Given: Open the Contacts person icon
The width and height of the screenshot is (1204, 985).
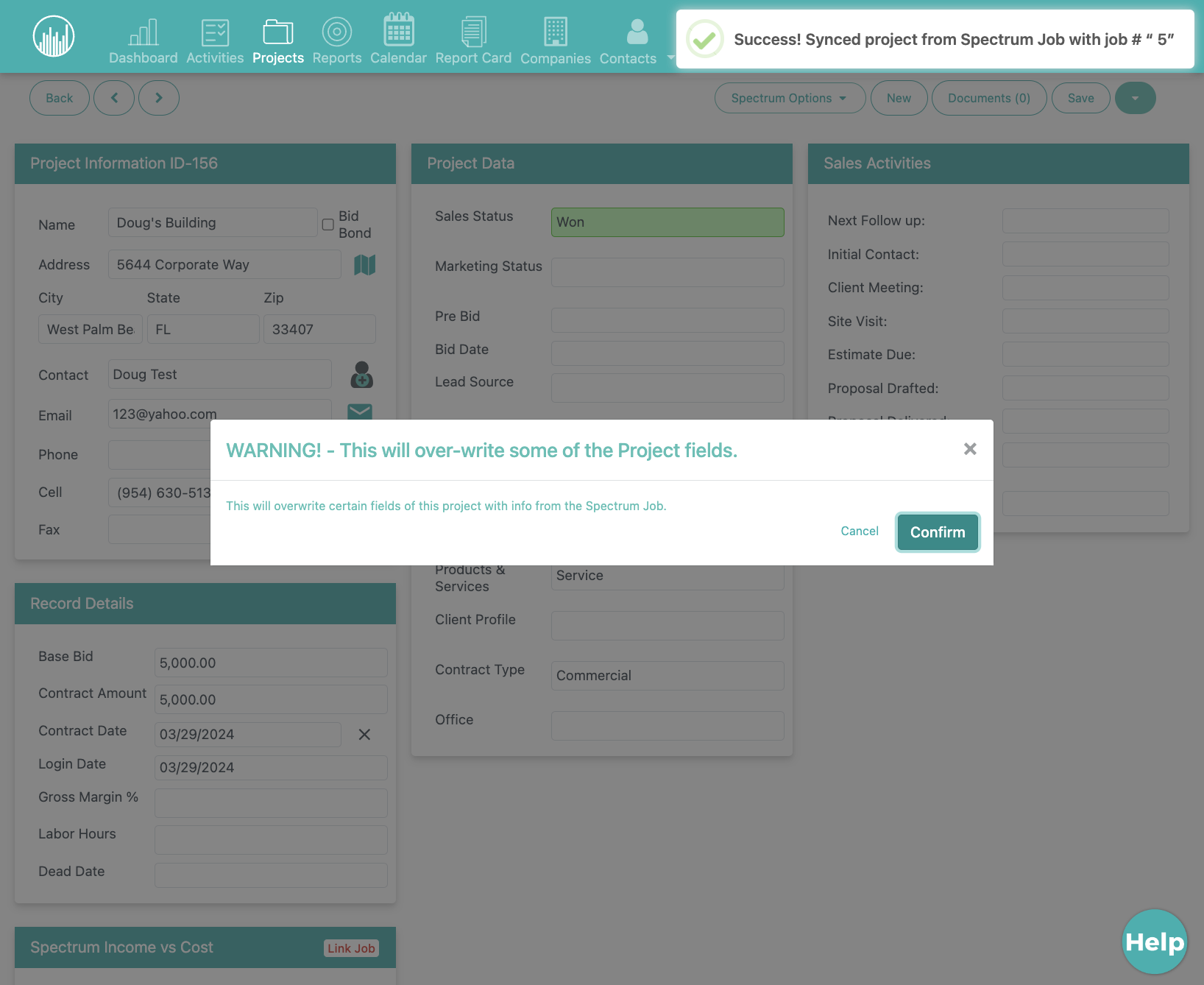Looking at the screenshot, I should pos(637,32).
